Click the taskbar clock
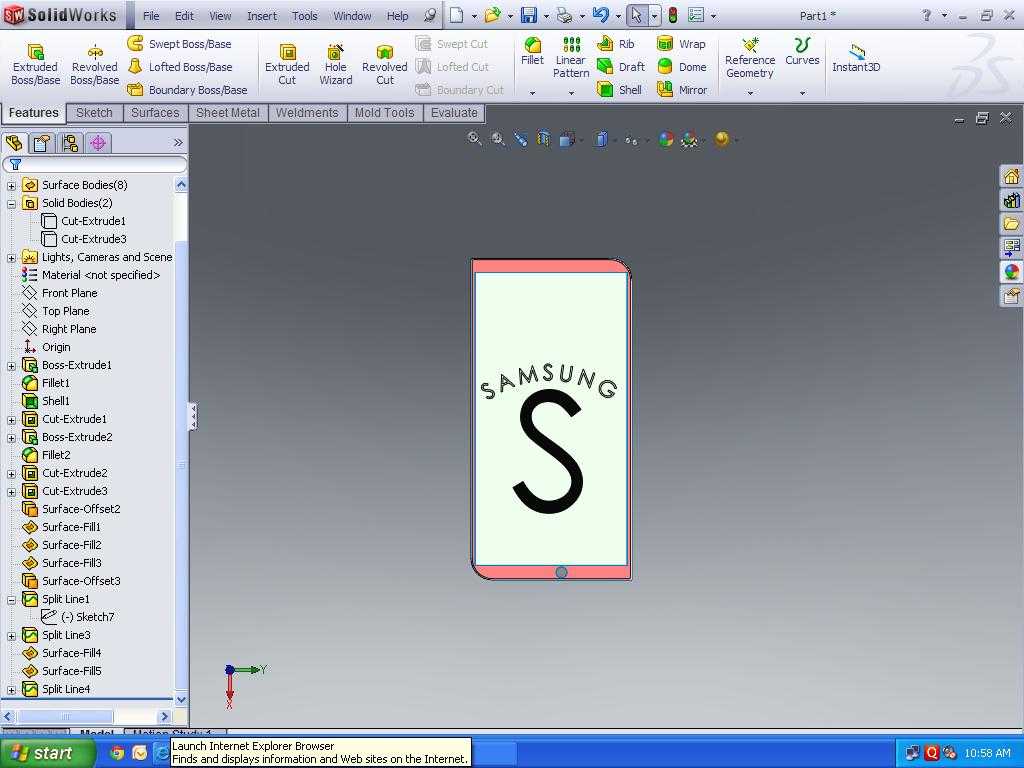The width and height of the screenshot is (1024, 768). click(987, 753)
